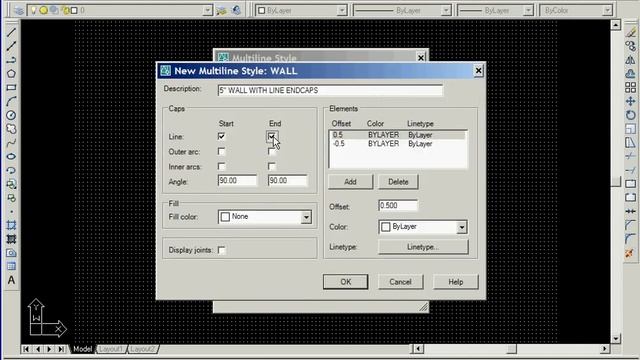Enable Outer arc Start checkbox
The width and height of the screenshot is (640, 360).
[221, 151]
